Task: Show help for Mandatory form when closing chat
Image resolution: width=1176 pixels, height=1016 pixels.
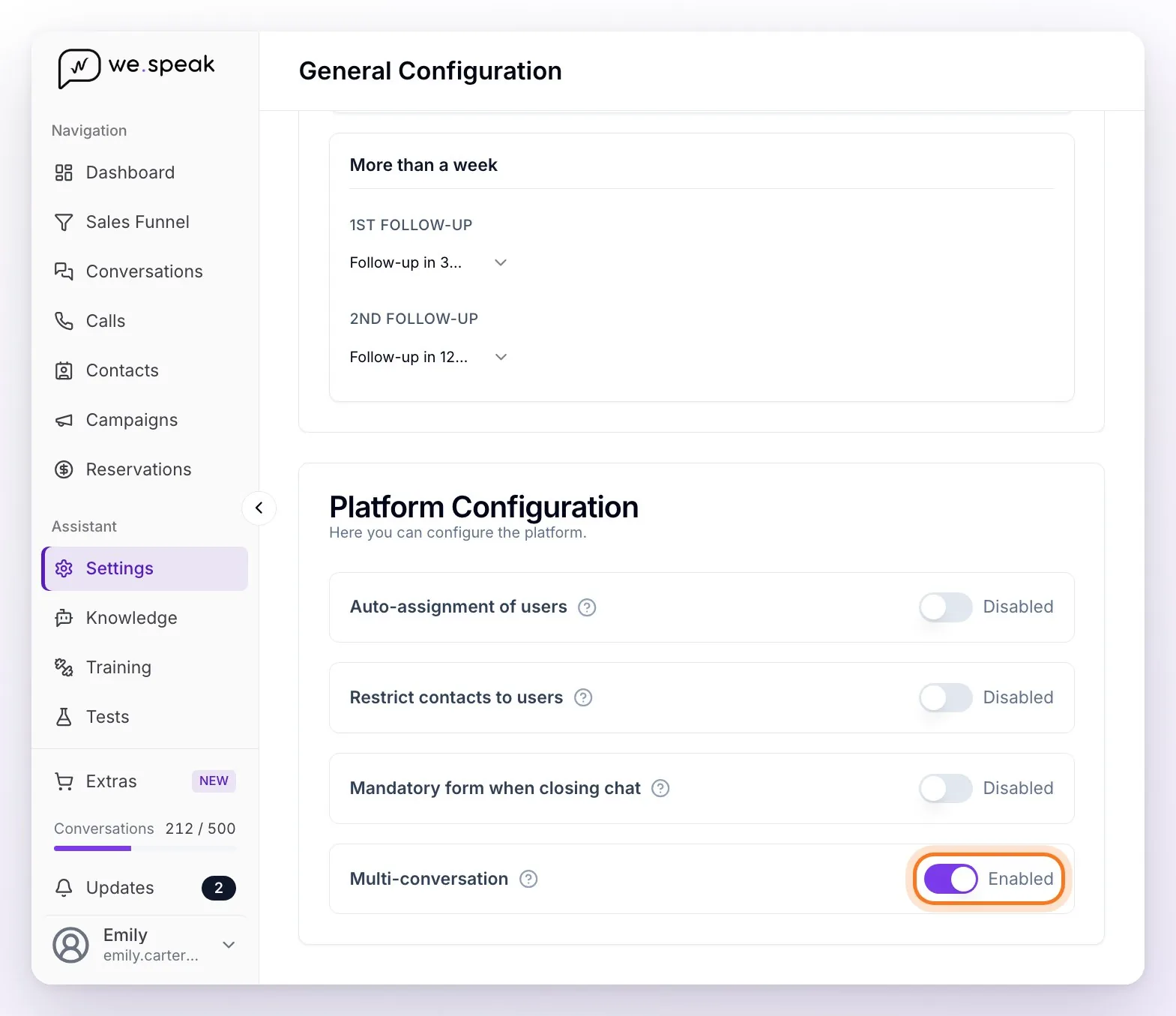Action: click(660, 788)
